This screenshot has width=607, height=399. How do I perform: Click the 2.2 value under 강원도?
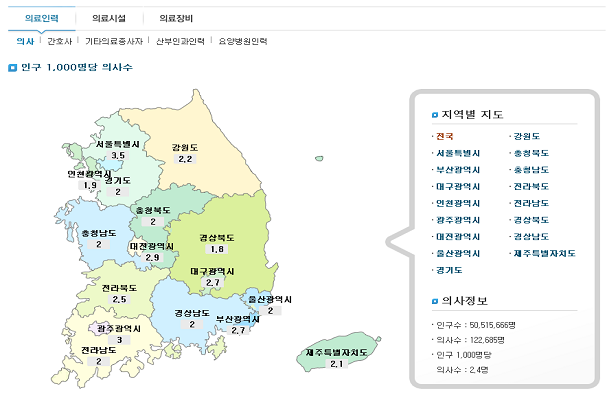185,159
